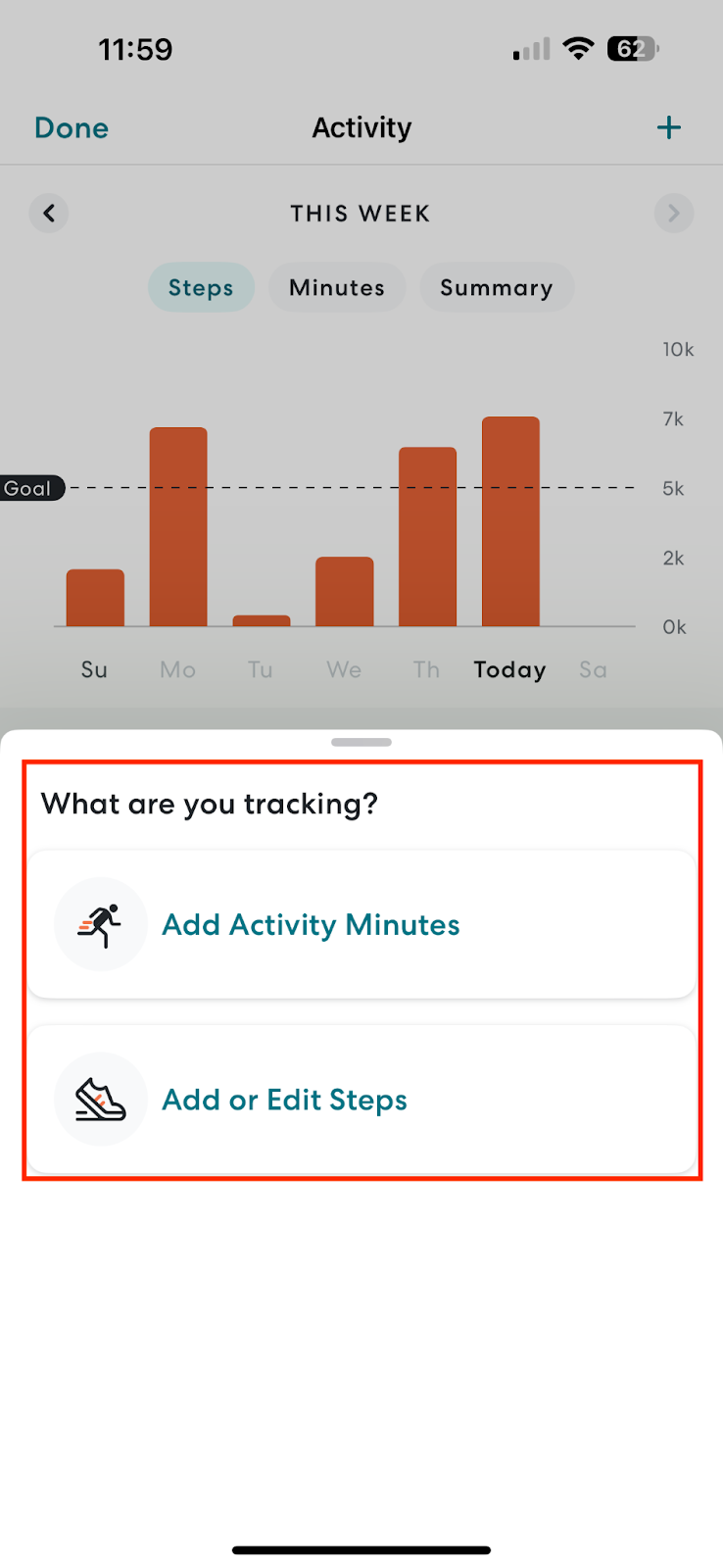
Task: Go to previous week with left chevron
Action: coord(49,213)
